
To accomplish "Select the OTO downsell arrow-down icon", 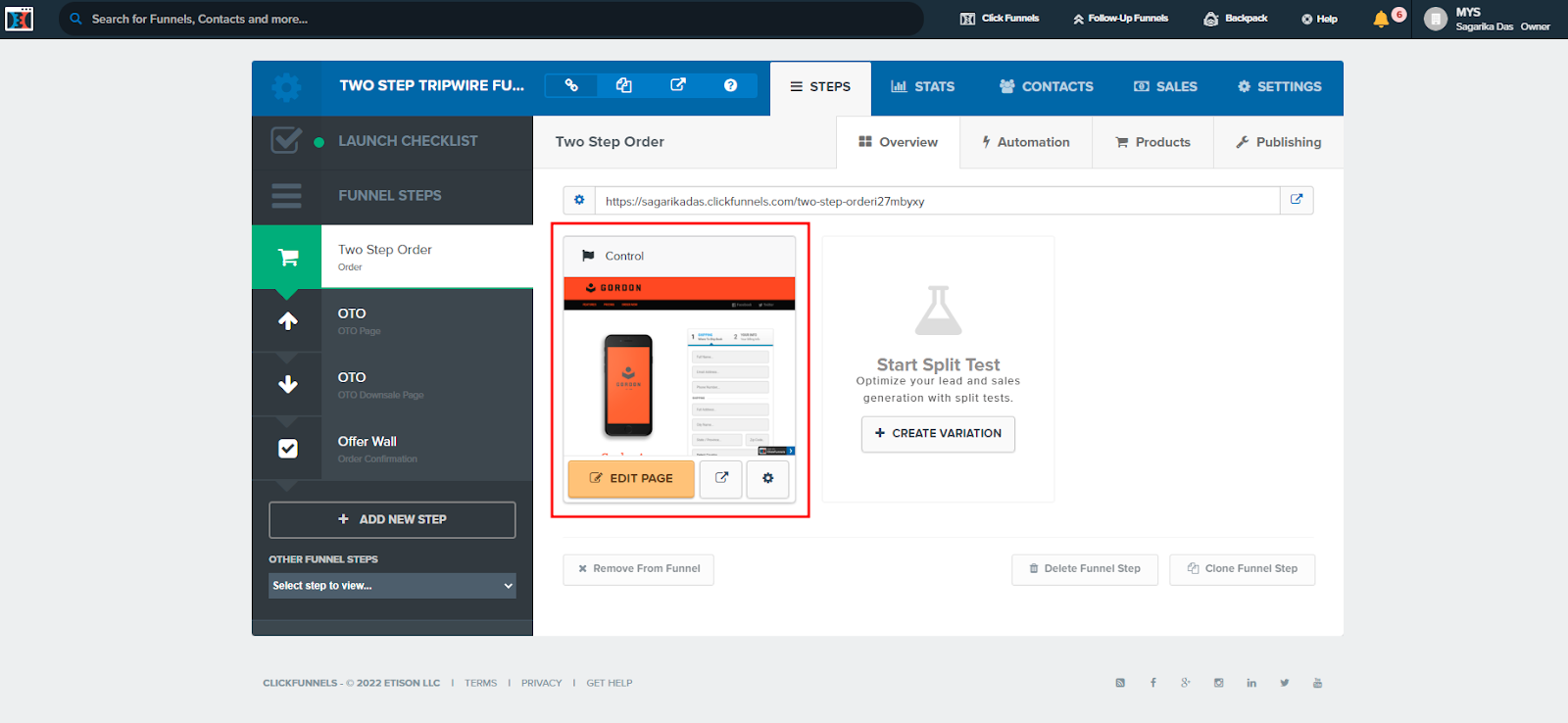I will pos(287,384).
